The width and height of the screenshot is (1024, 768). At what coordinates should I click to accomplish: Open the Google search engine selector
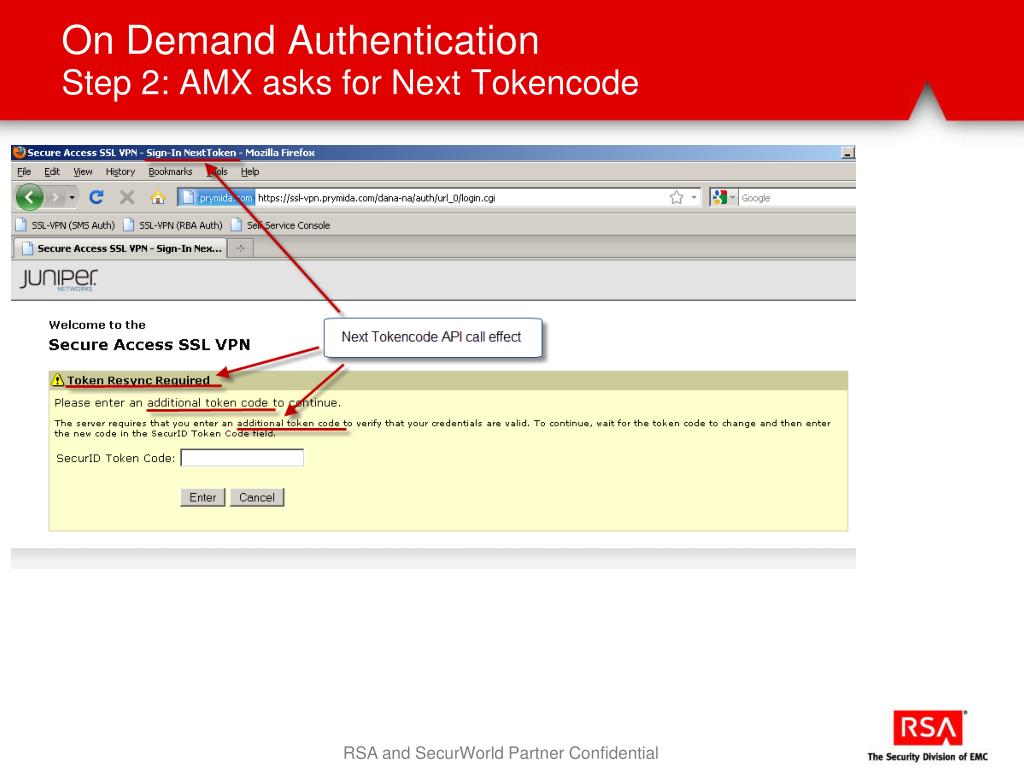coord(724,197)
